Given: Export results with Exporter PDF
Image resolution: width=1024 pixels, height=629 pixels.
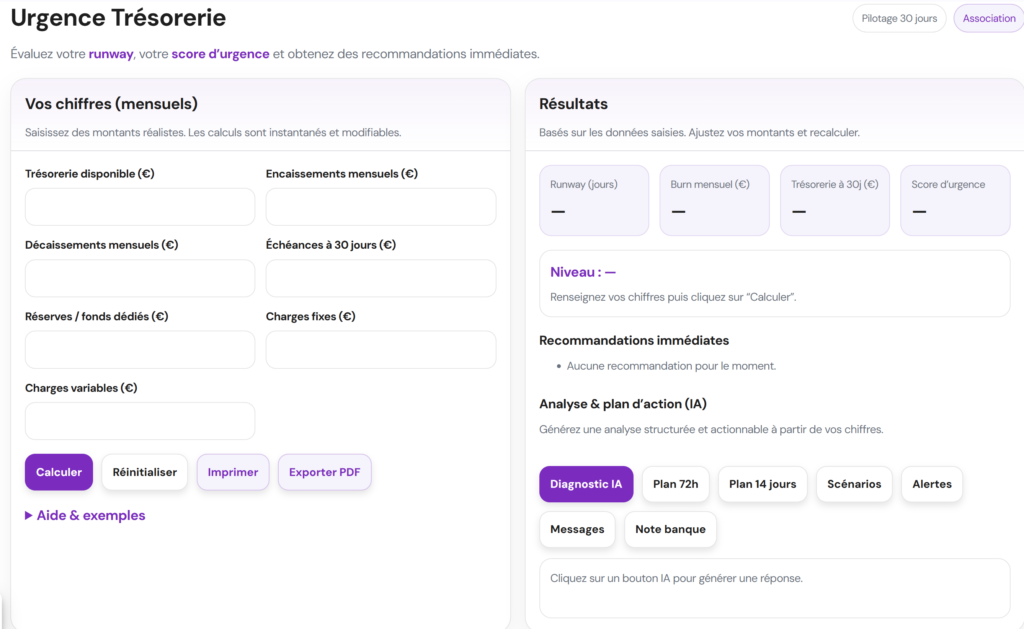Looking at the screenshot, I should coord(324,472).
